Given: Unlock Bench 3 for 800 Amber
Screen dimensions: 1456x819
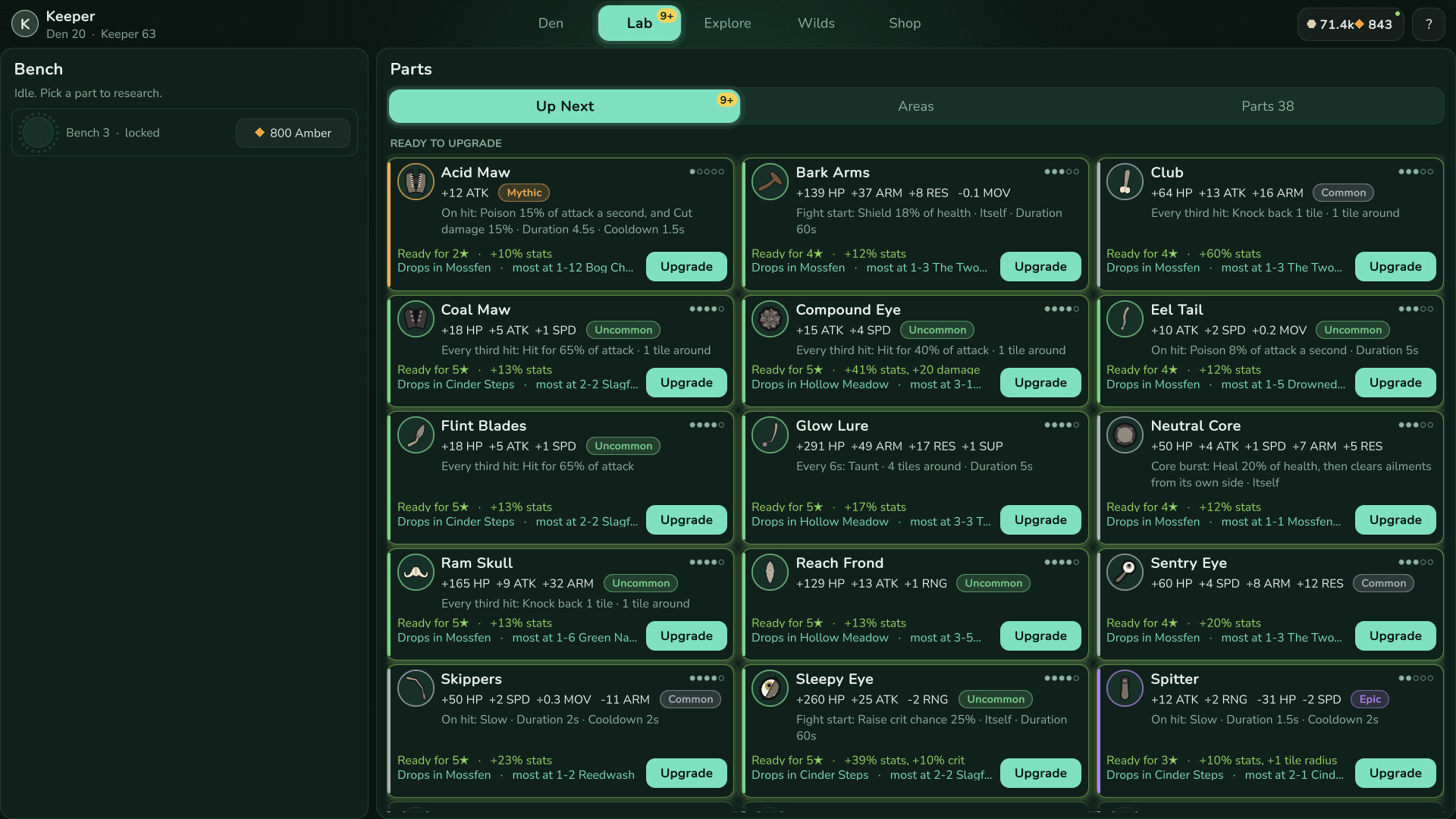Looking at the screenshot, I should (x=293, y=133).
